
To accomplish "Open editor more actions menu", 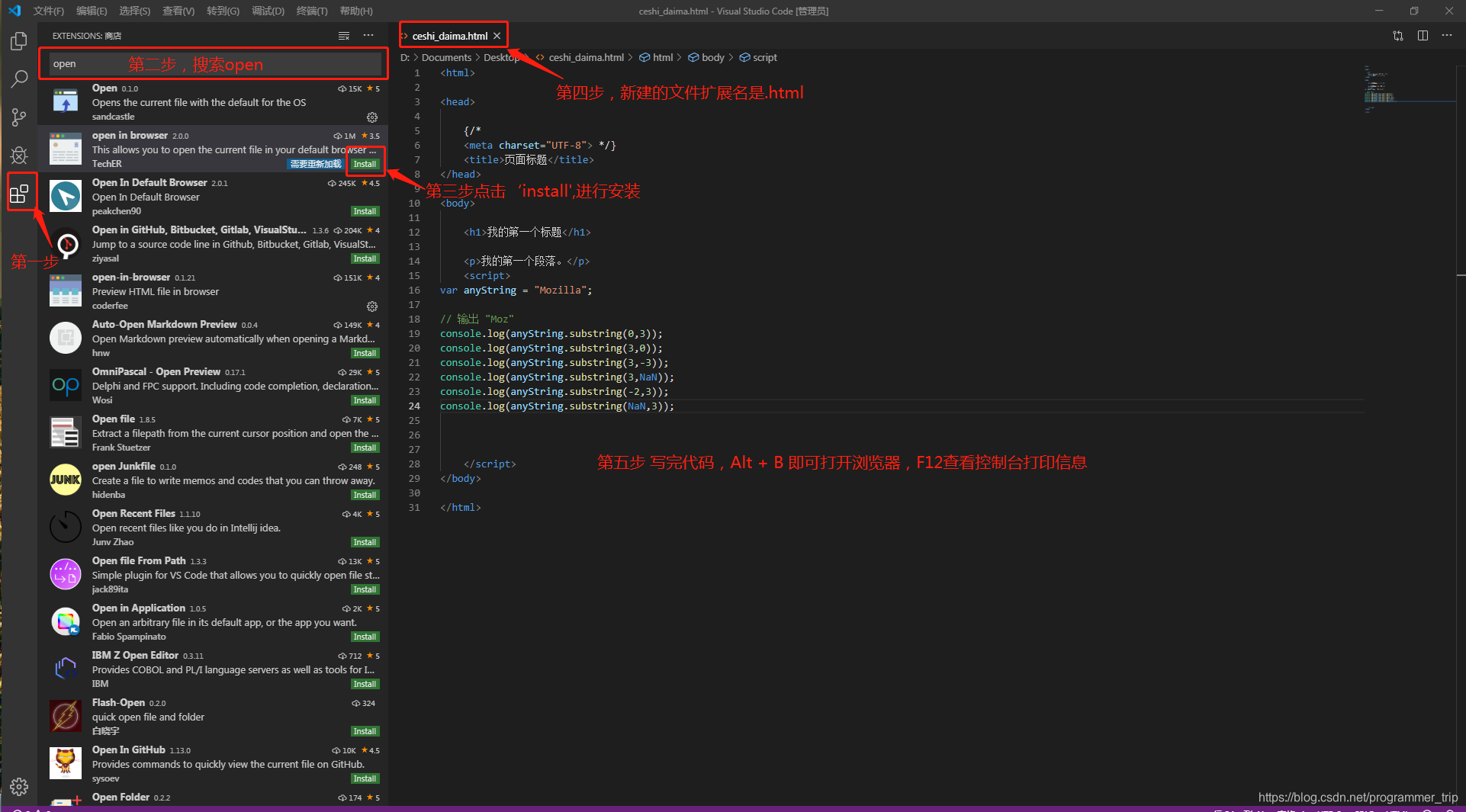I will [1447, 36].
